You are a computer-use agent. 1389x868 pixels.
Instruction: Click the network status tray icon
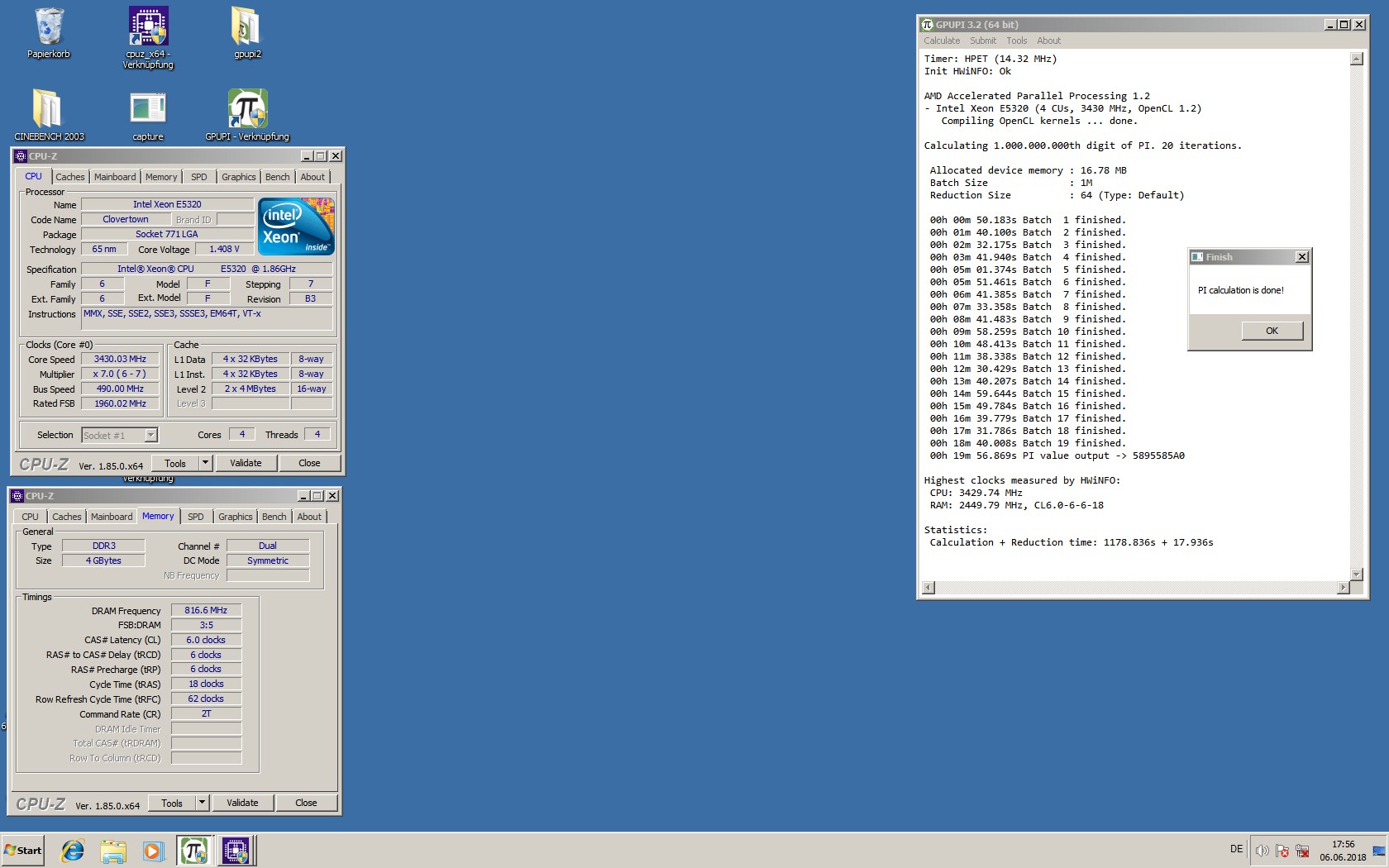[1302, 851]
